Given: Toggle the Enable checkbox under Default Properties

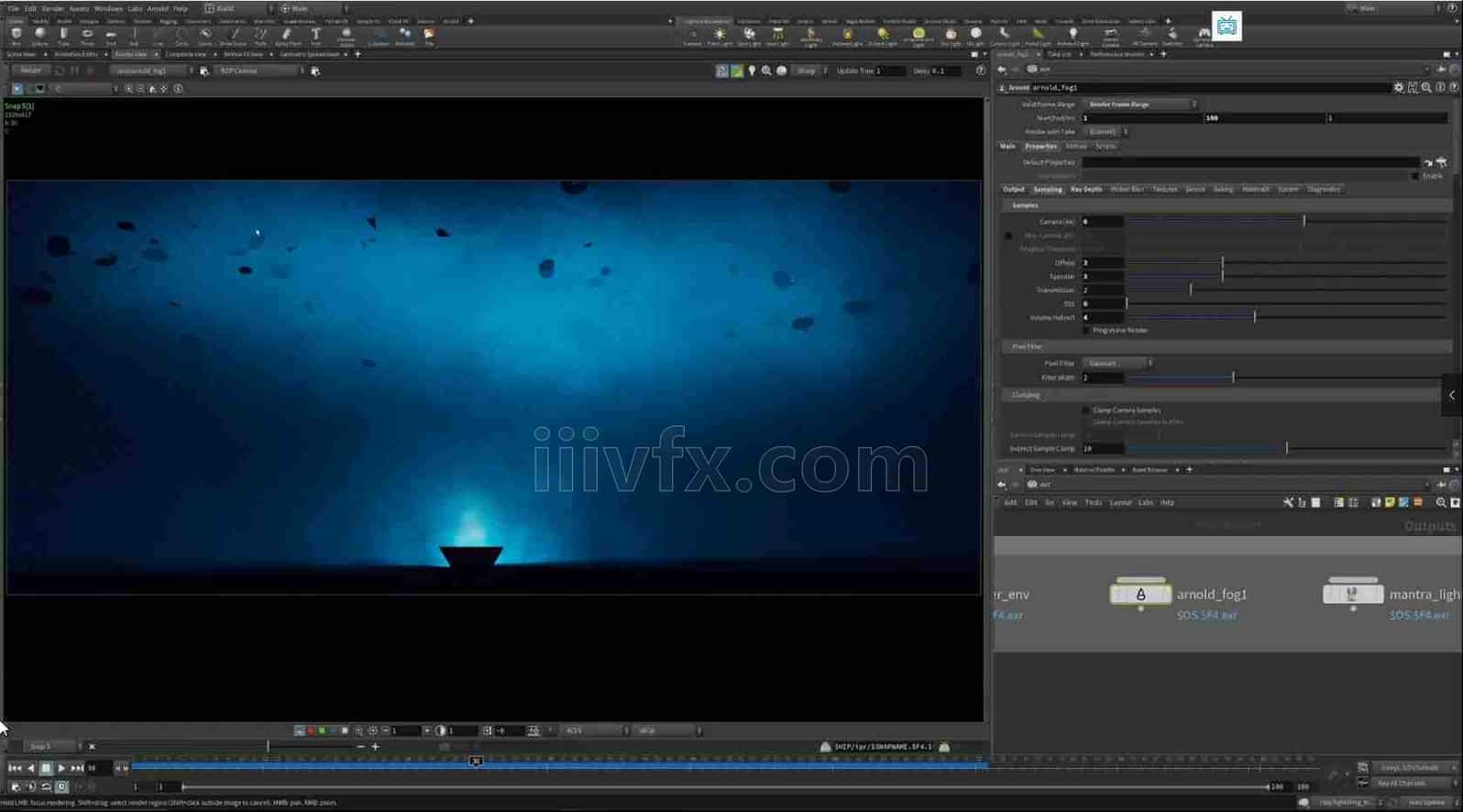Looking at the screenshot, I should tap(1415, 176).
